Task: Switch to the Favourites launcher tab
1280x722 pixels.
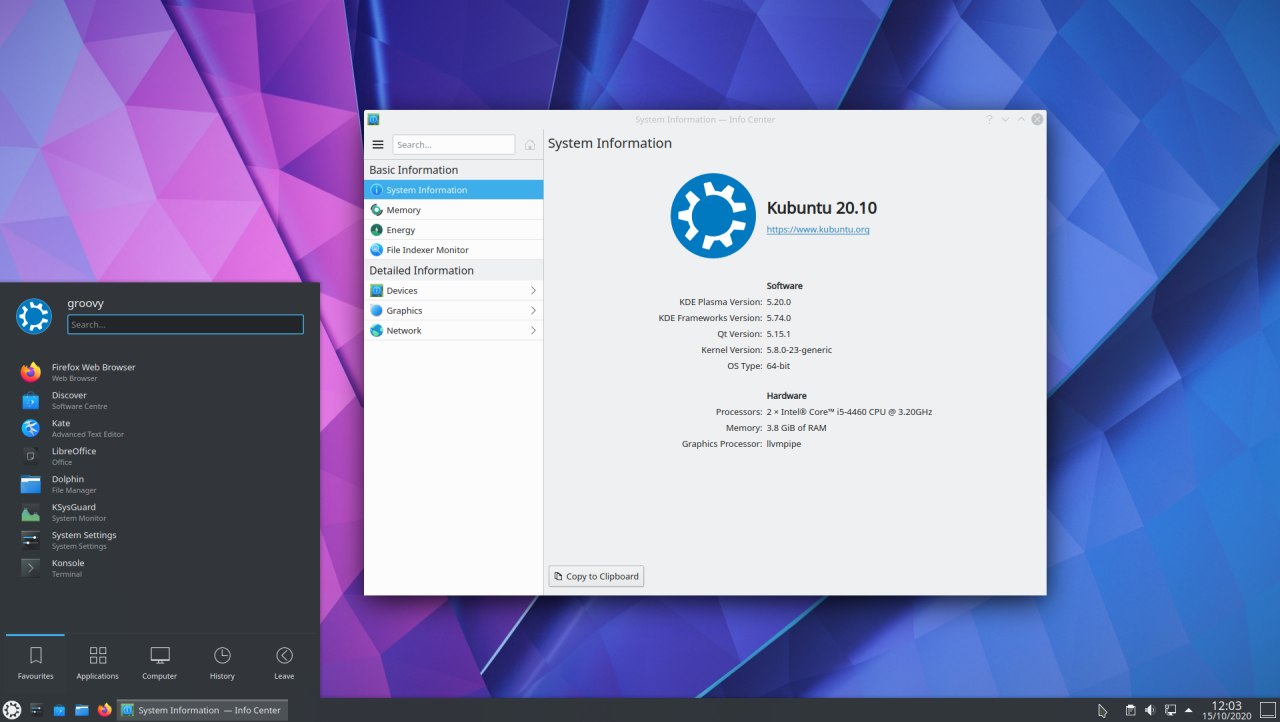Action: 35,663
